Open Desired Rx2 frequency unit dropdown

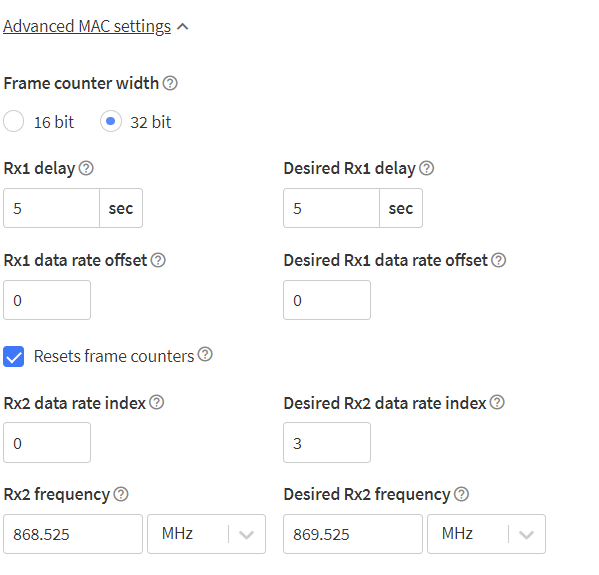pyautogui.click(x=486, y=534)
